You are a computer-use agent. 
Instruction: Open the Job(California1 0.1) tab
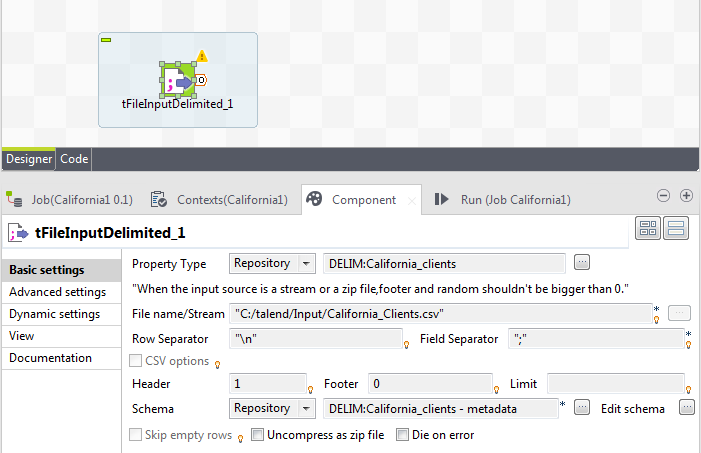pos(82,200)
